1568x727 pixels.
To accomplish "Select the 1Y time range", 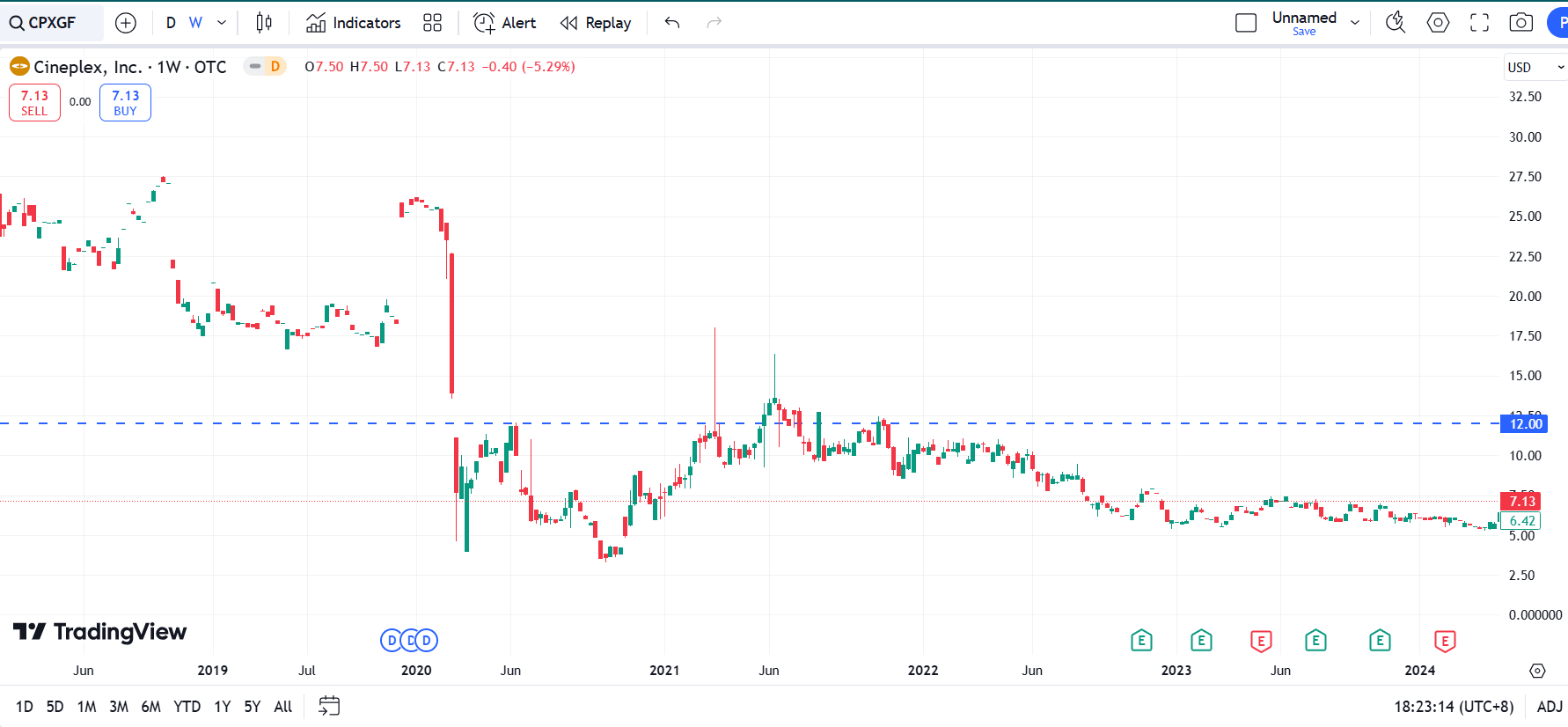I will [x=223, y=707].
